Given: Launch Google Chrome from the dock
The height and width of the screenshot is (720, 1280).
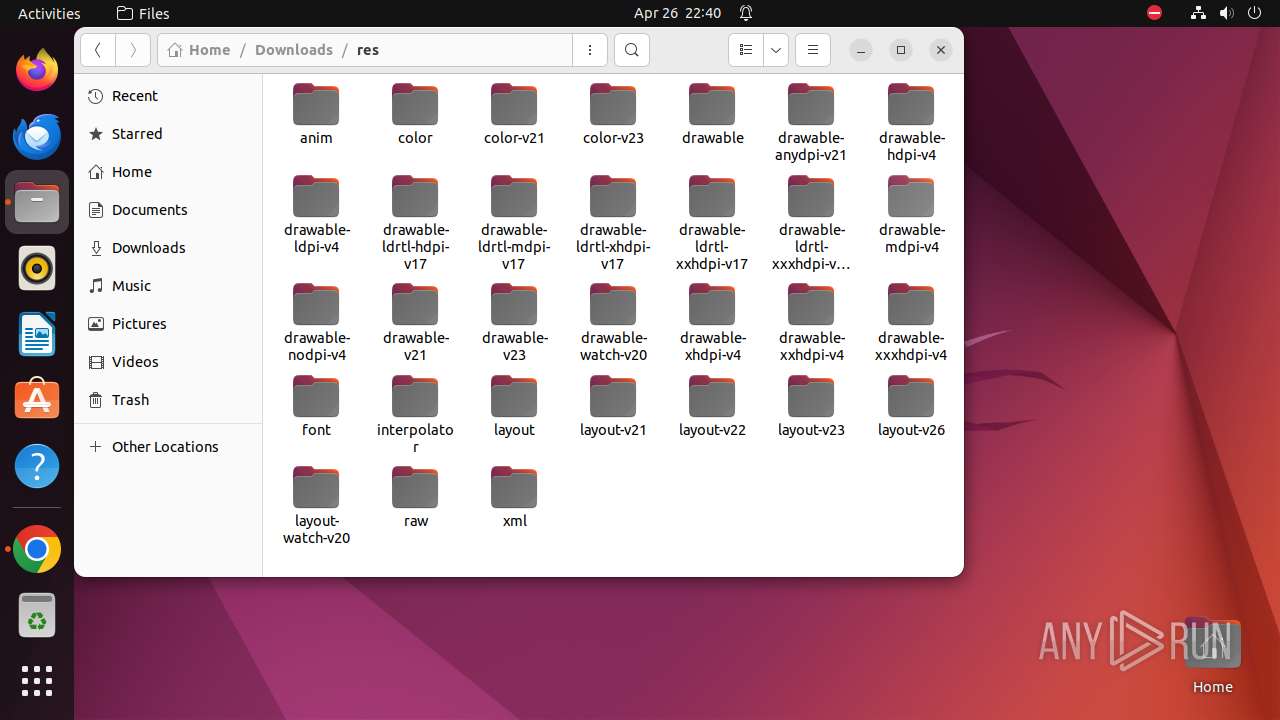Looking at the screenshot, I should click(37, 549).
